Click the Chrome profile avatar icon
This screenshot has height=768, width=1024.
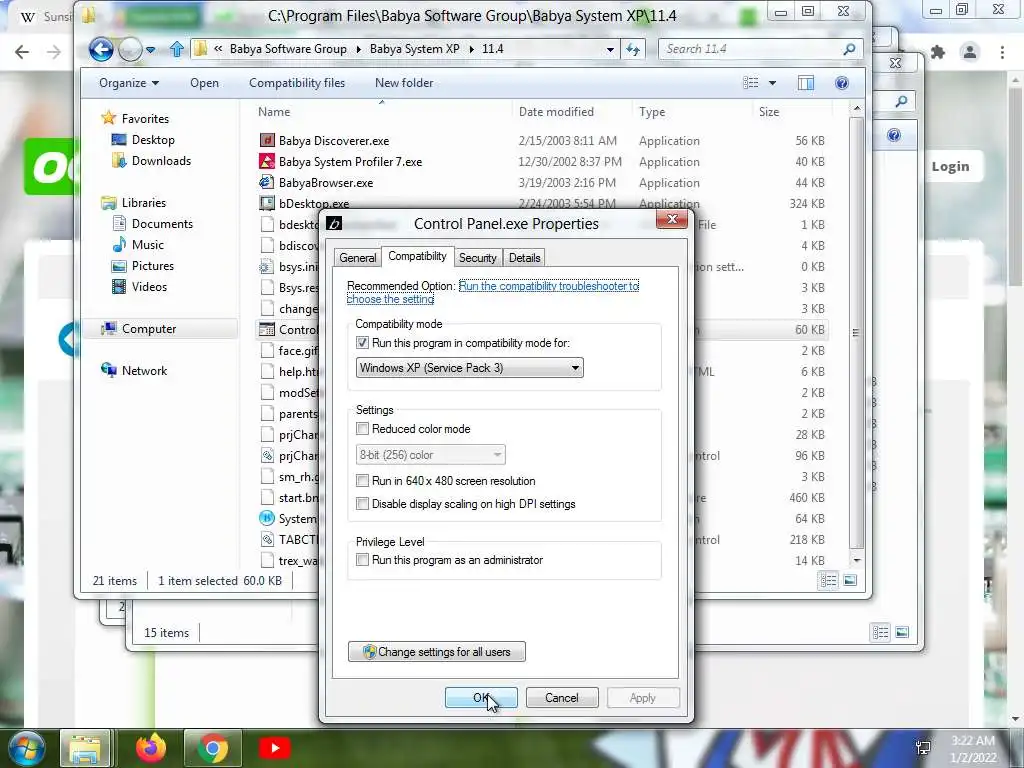pyautogui.click(x=970, y=52)
